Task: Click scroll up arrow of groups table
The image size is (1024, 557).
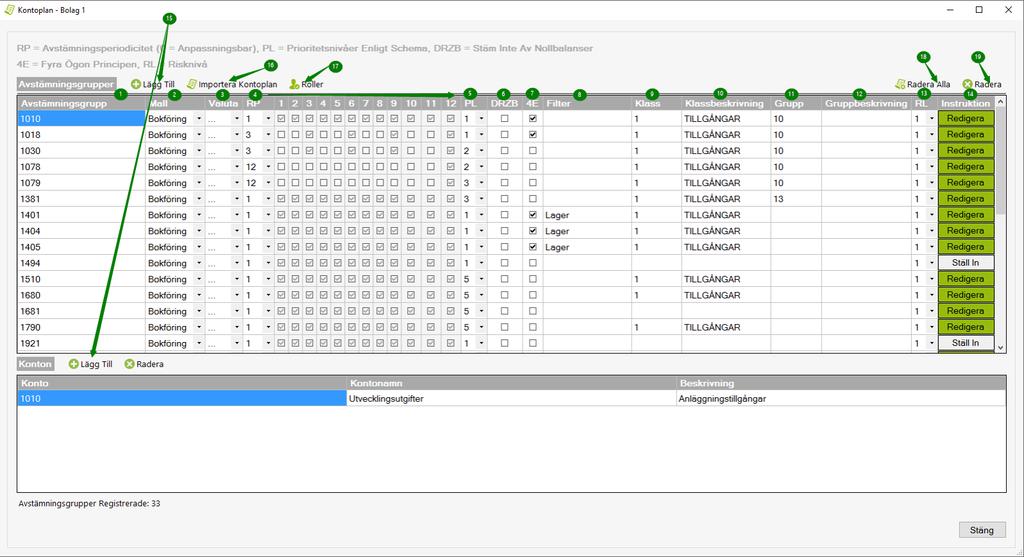Action: 1000,102
